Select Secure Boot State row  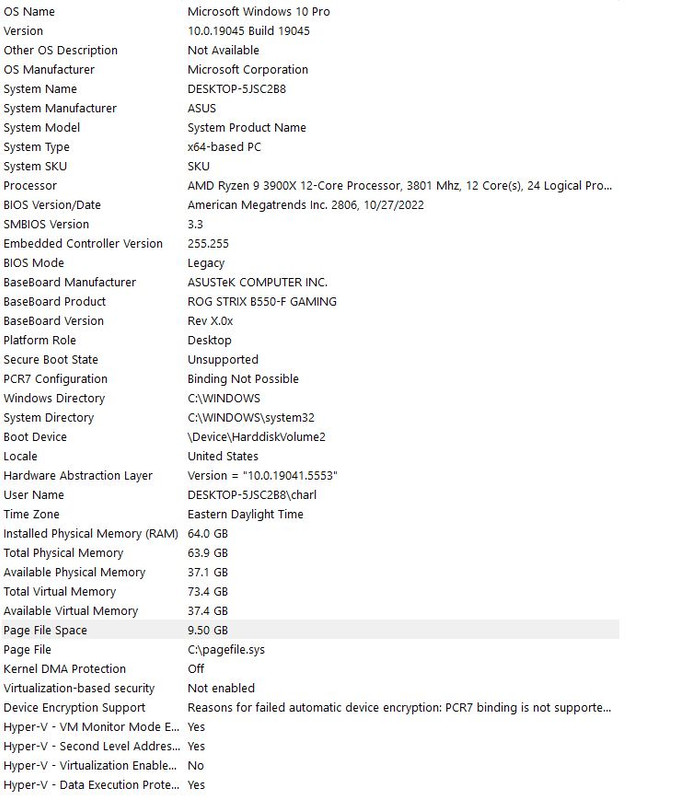[310, 360]
